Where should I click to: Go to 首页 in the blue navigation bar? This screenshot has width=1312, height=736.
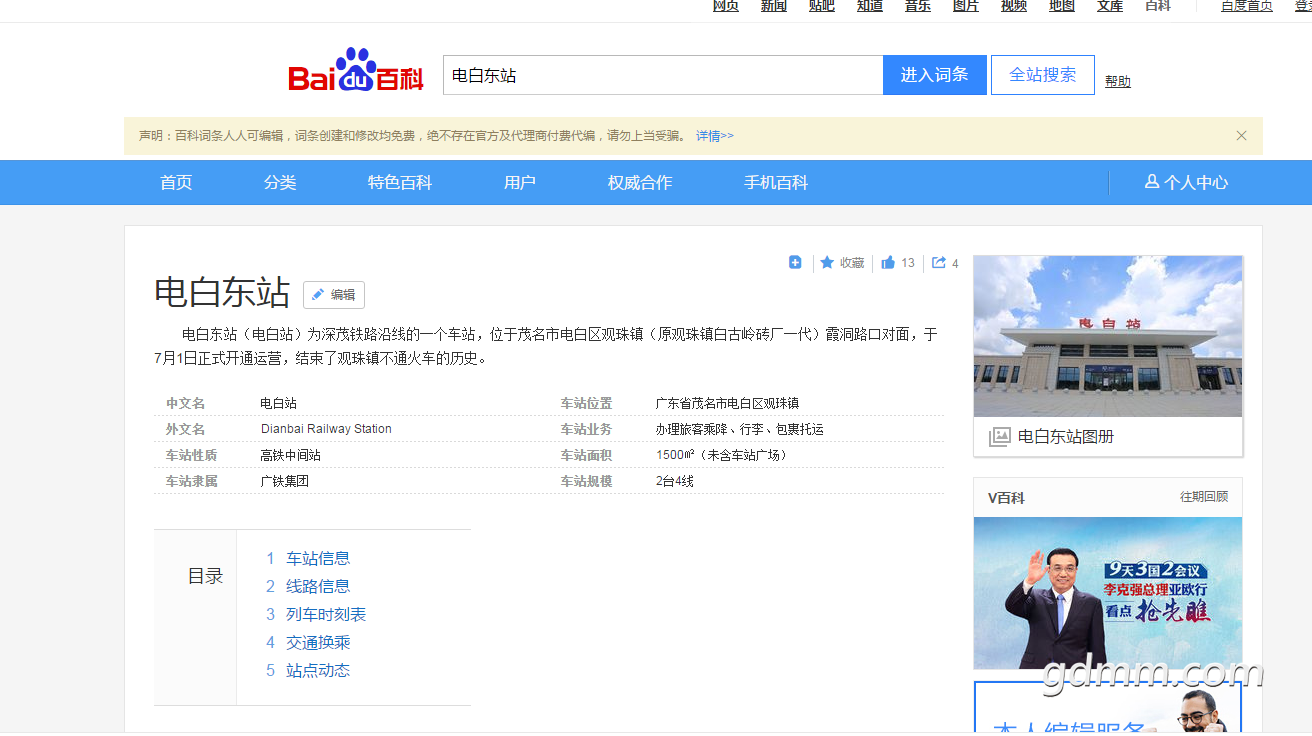(176, 182)
